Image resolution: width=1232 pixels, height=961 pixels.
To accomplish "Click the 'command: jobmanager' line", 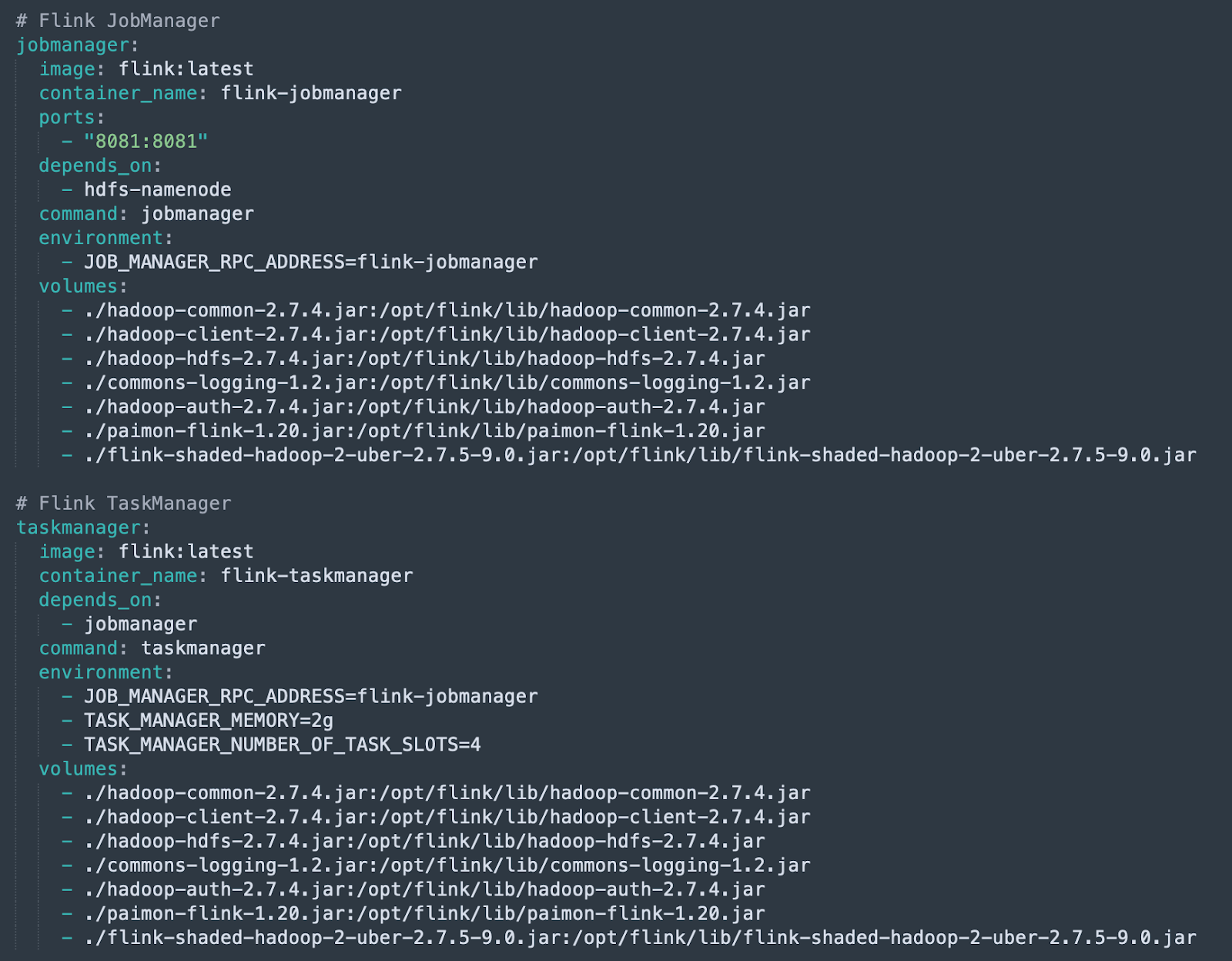I will (146, 214).
